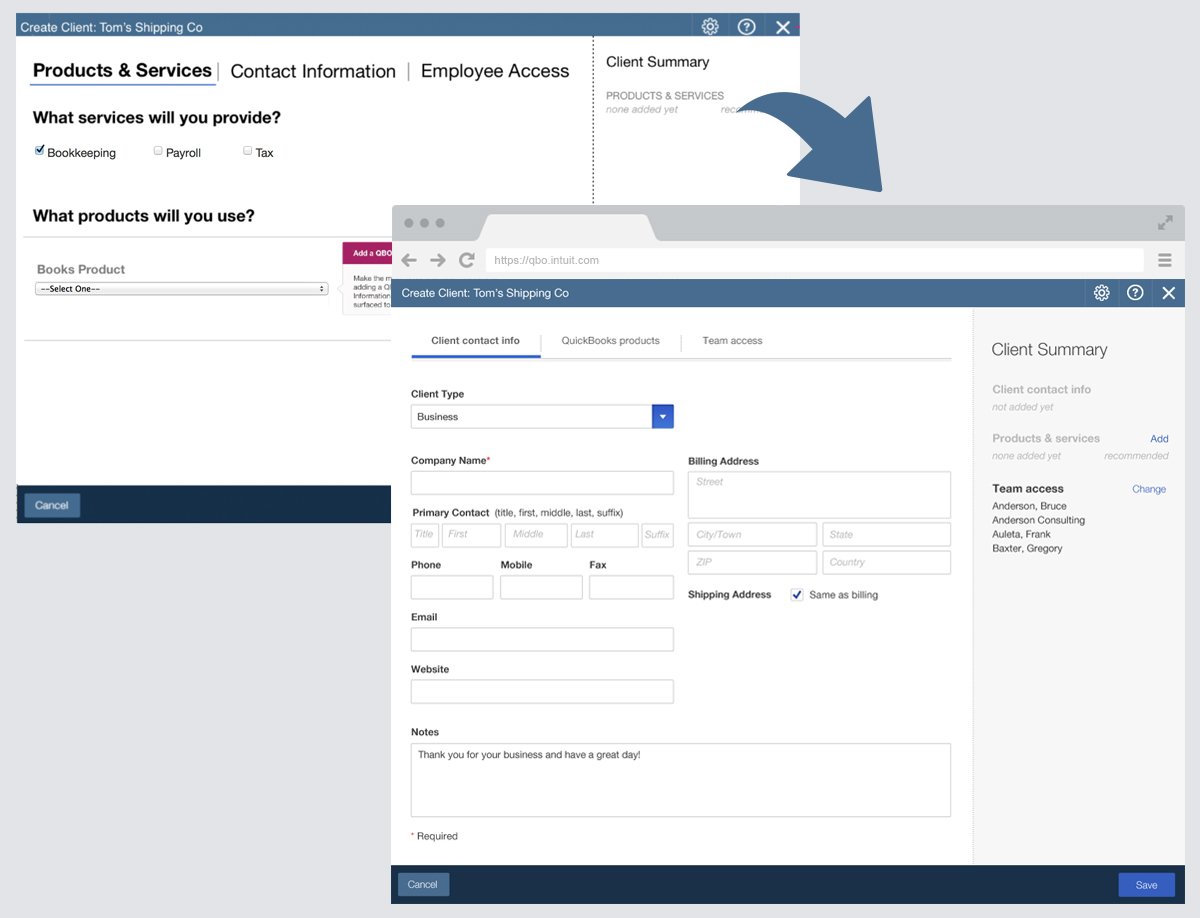The image size is (1200, 918).
Task: Switch to the Team access tab
Action: (x=732, y=341)
